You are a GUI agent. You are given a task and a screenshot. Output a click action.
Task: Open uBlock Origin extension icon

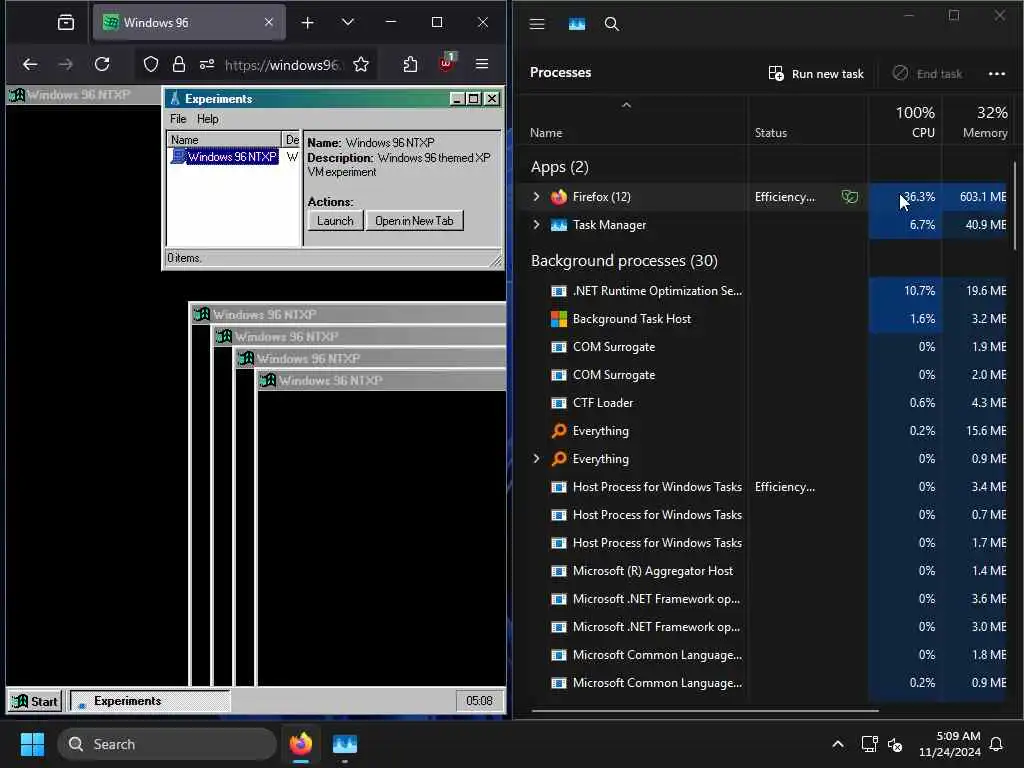(x=447, y=63)
